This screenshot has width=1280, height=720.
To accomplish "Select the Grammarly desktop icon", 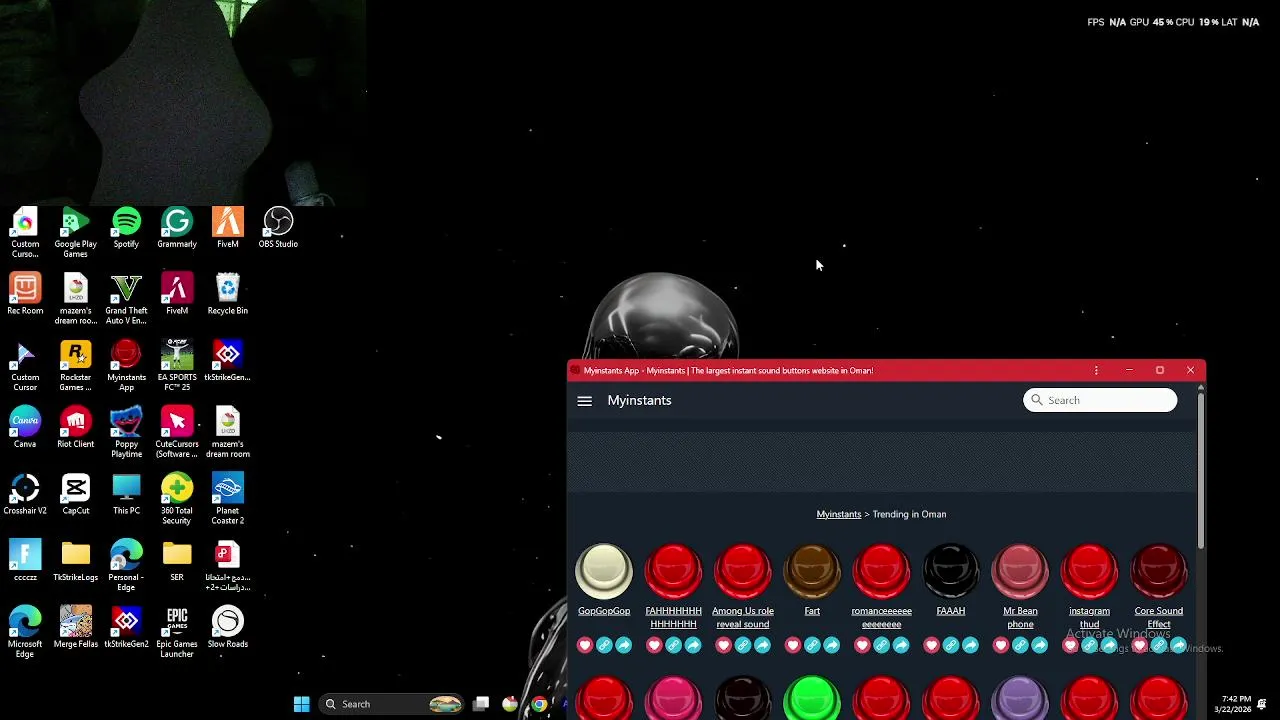I will pos(177,229).
